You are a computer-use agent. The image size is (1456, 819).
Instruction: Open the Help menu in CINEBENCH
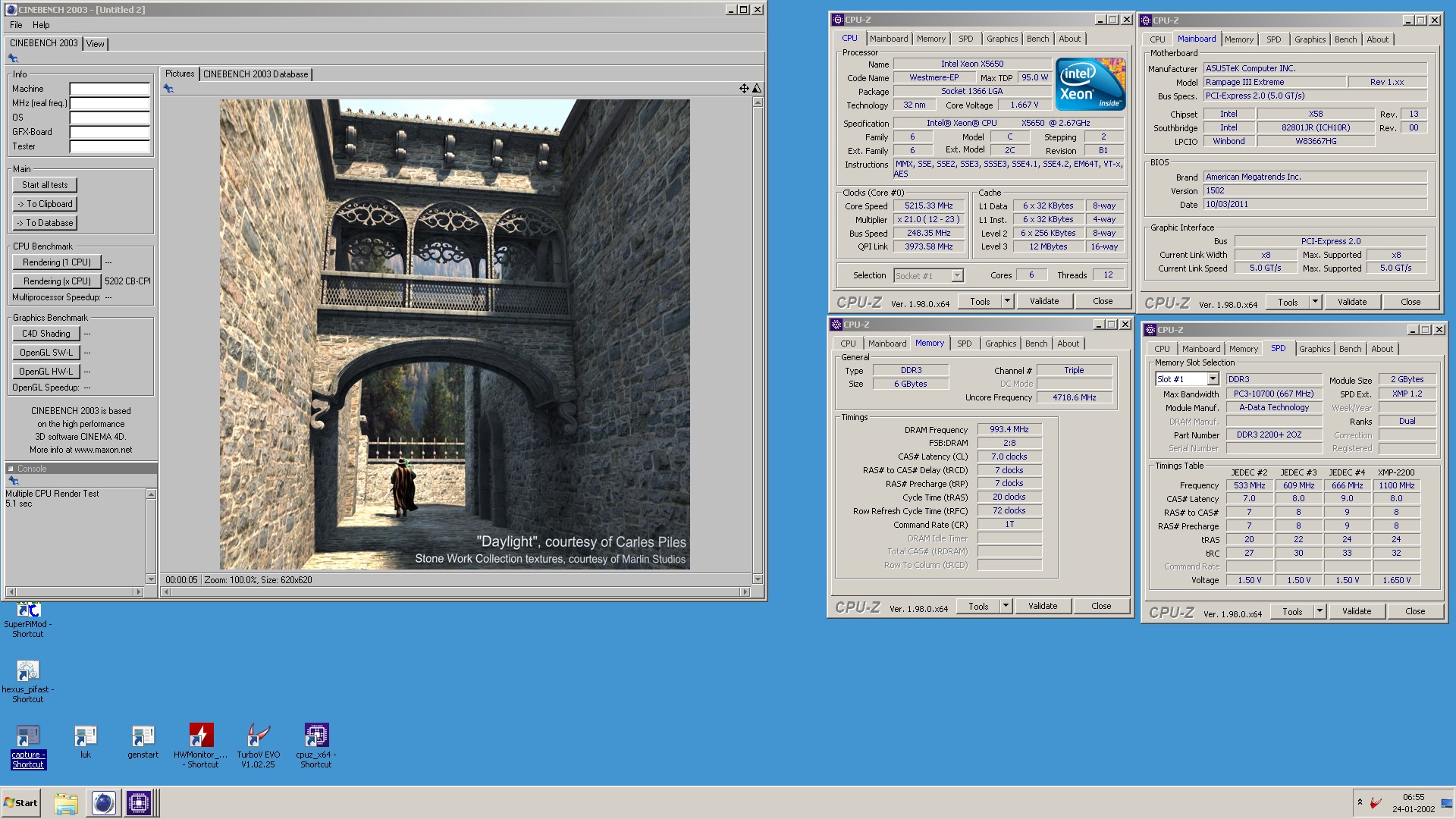pyautogui.click(x=41, y=25)
